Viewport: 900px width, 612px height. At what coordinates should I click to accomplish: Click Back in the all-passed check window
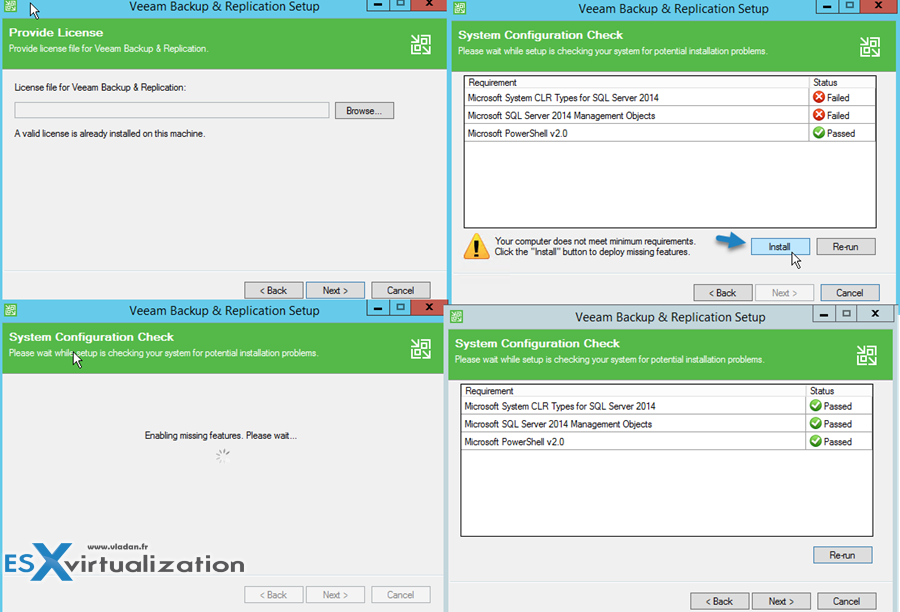(x=719, y=601)
